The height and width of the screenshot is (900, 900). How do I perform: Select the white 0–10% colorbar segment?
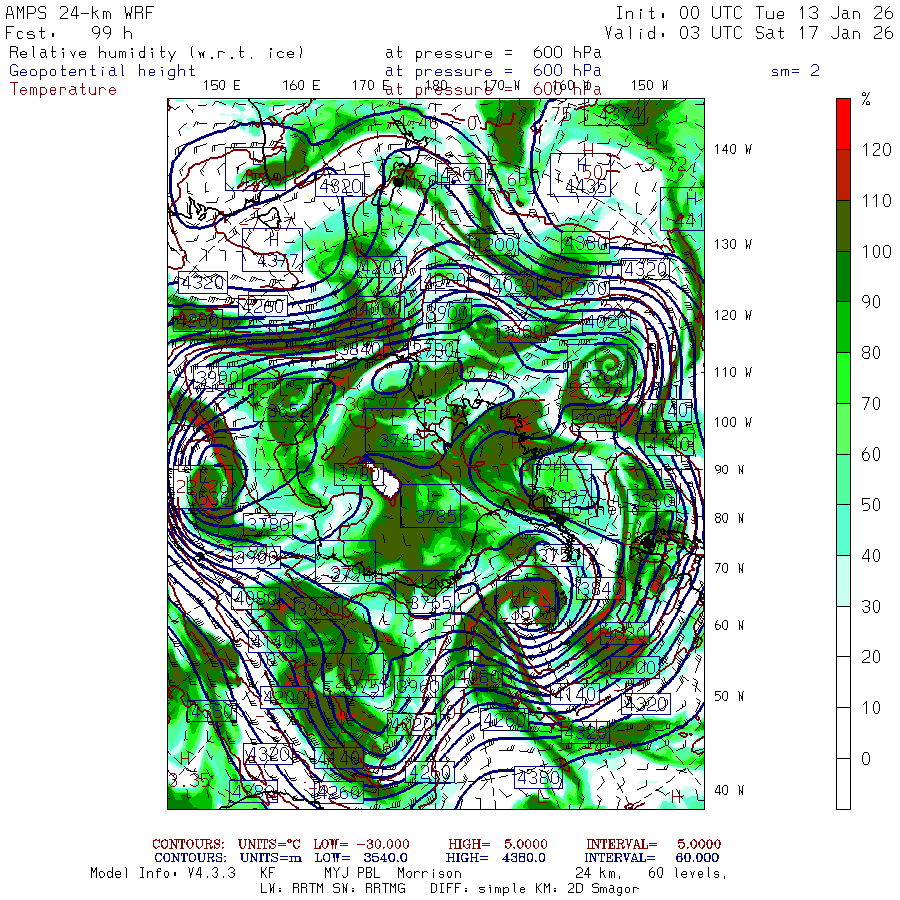coord(843,733)
